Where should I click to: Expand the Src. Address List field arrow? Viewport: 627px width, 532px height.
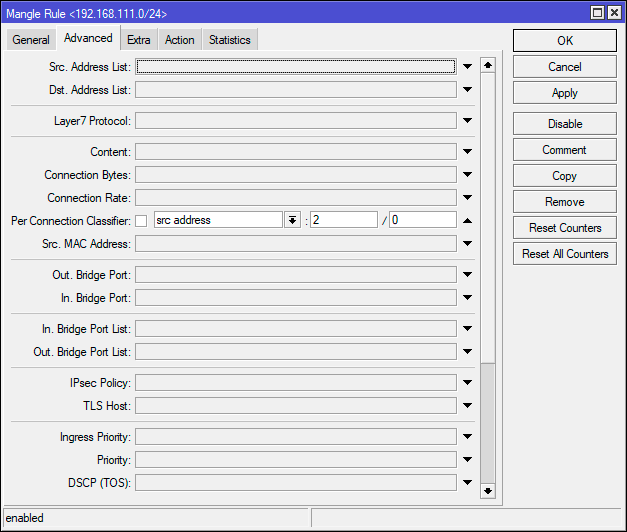(467, 67)
